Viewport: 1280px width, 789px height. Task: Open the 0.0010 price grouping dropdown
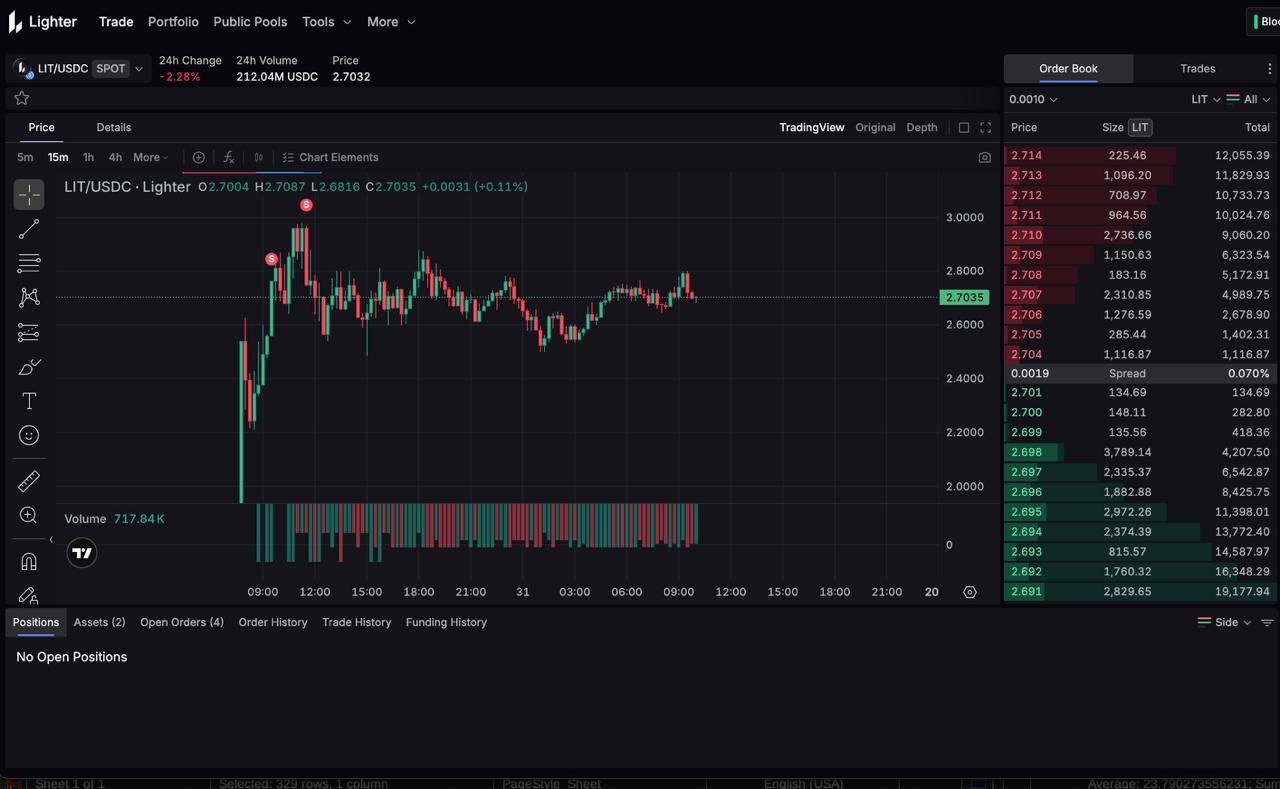[1033, 99]
